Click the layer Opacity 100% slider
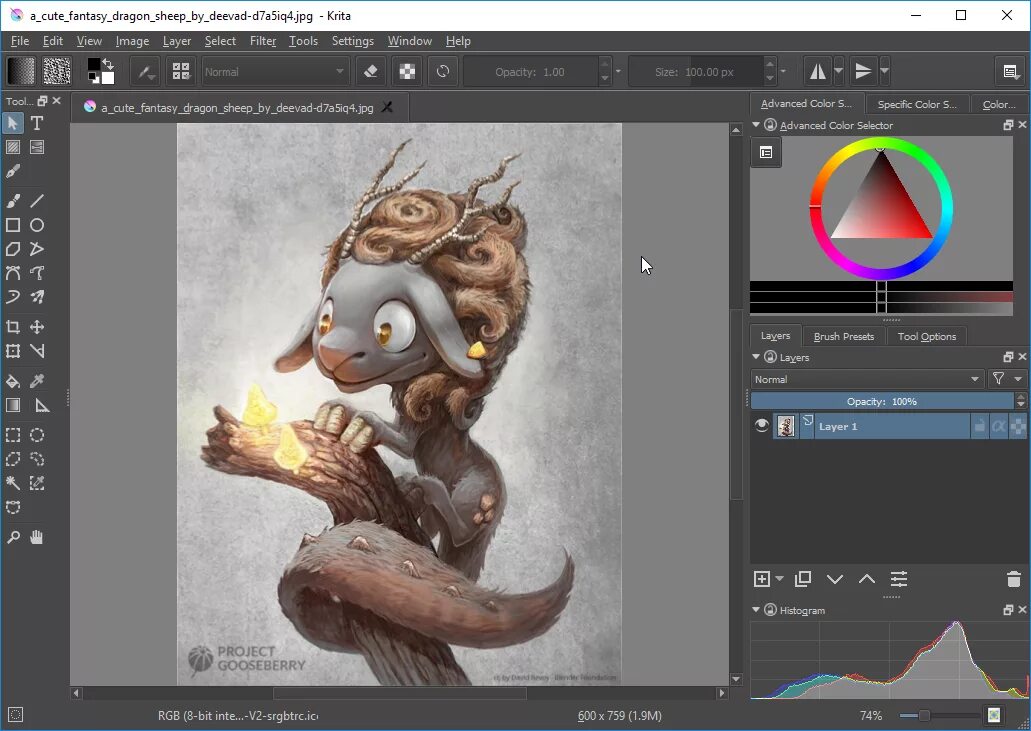 pos(882,401)
